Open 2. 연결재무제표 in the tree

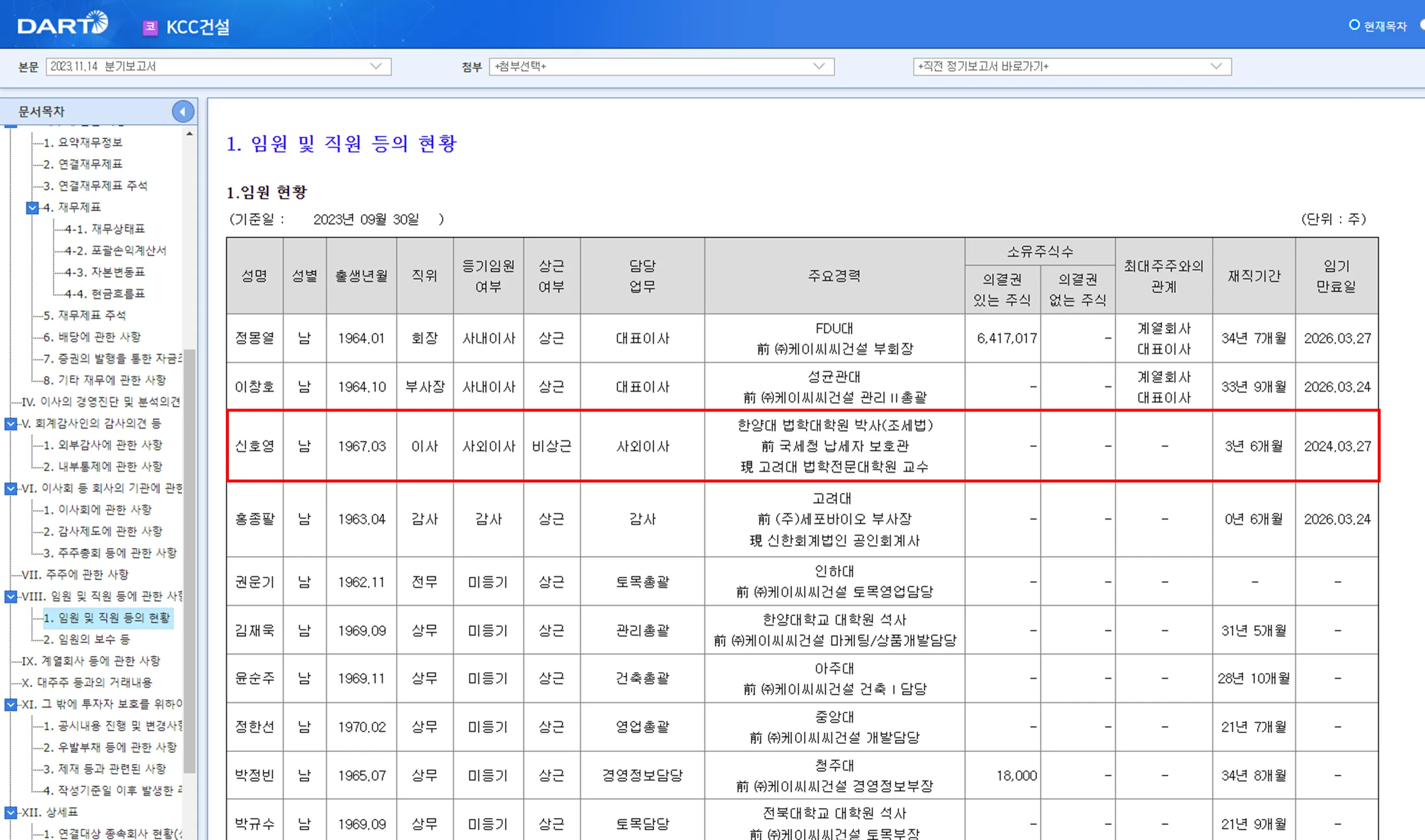83,164
